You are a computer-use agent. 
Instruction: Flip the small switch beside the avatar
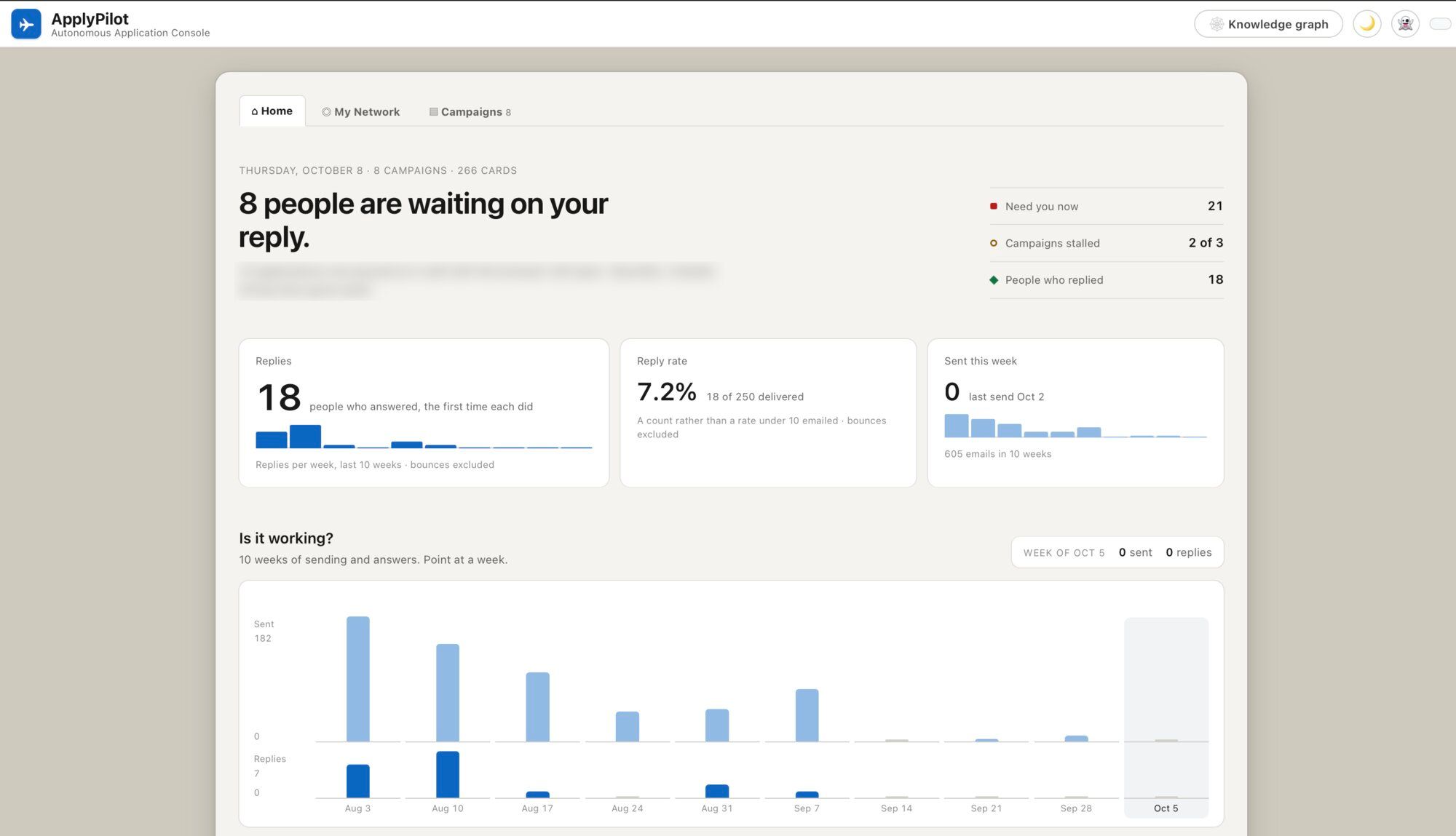pos(1440,24)
